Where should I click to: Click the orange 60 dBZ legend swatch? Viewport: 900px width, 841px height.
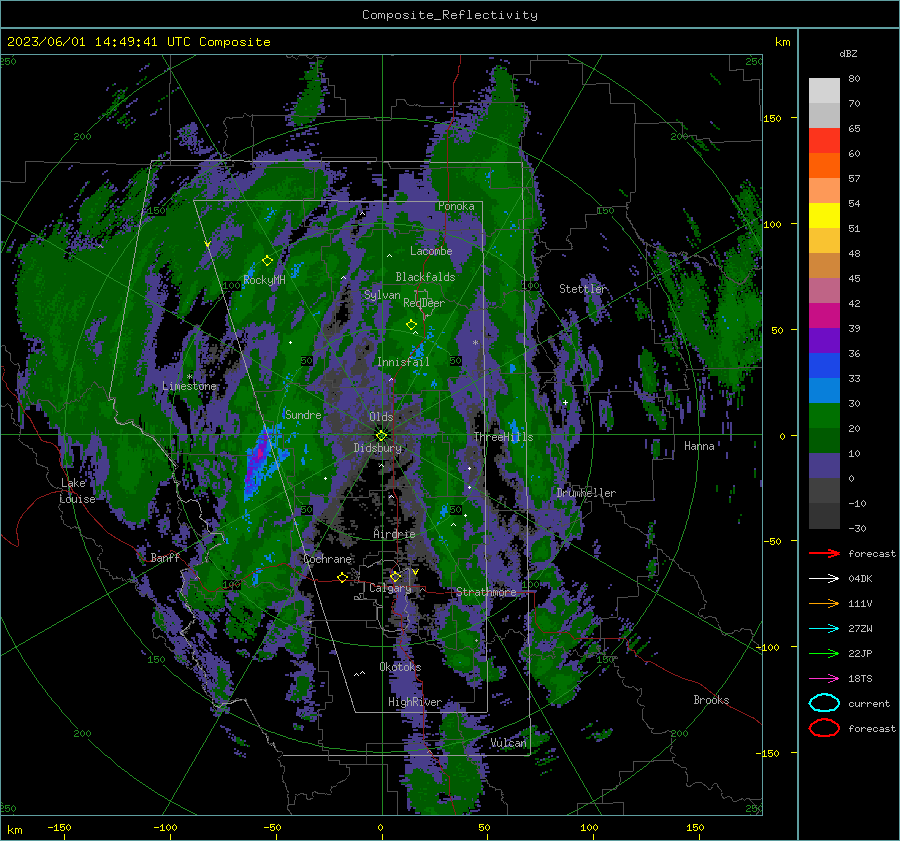[x=824, y=166]
